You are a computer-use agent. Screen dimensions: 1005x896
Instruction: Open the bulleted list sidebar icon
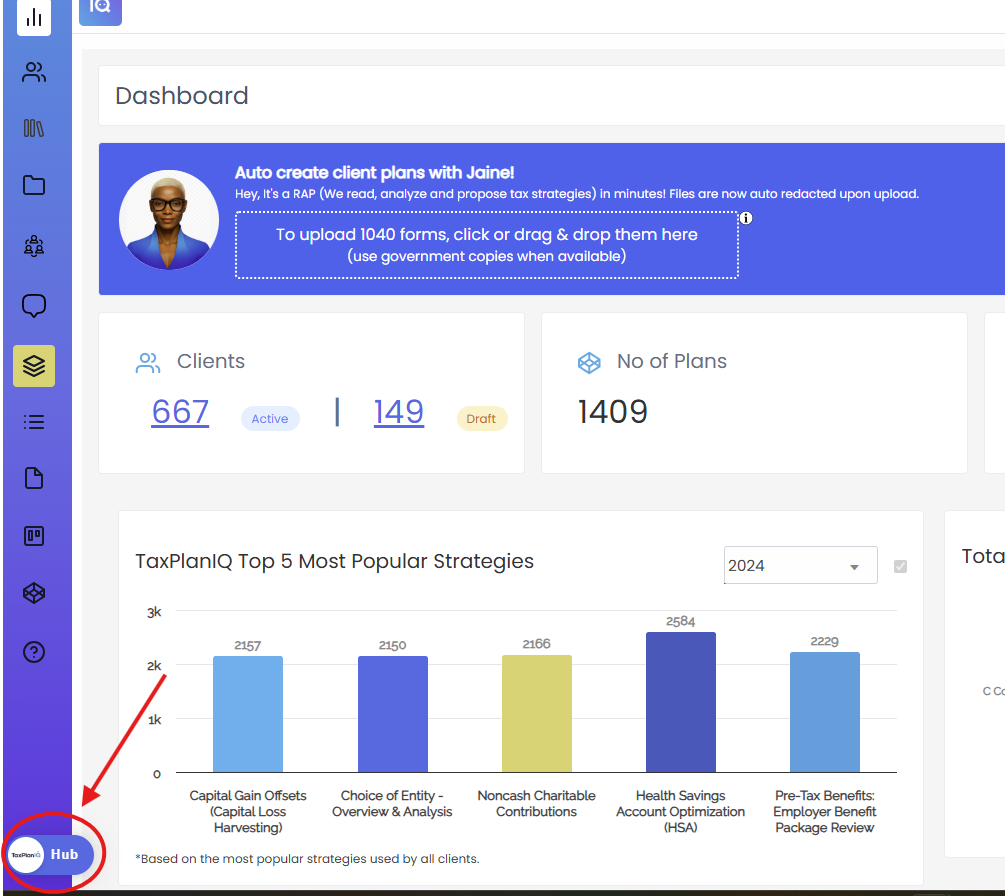coord(34,422)
